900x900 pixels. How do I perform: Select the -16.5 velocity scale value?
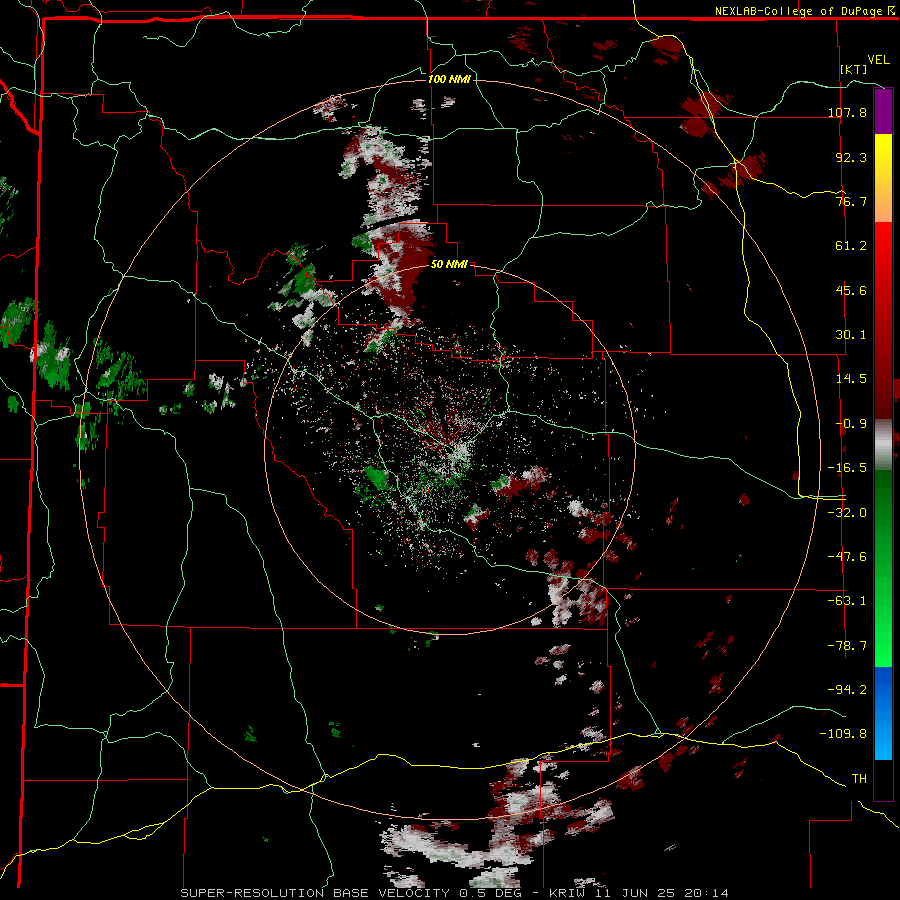coord(847,468)
